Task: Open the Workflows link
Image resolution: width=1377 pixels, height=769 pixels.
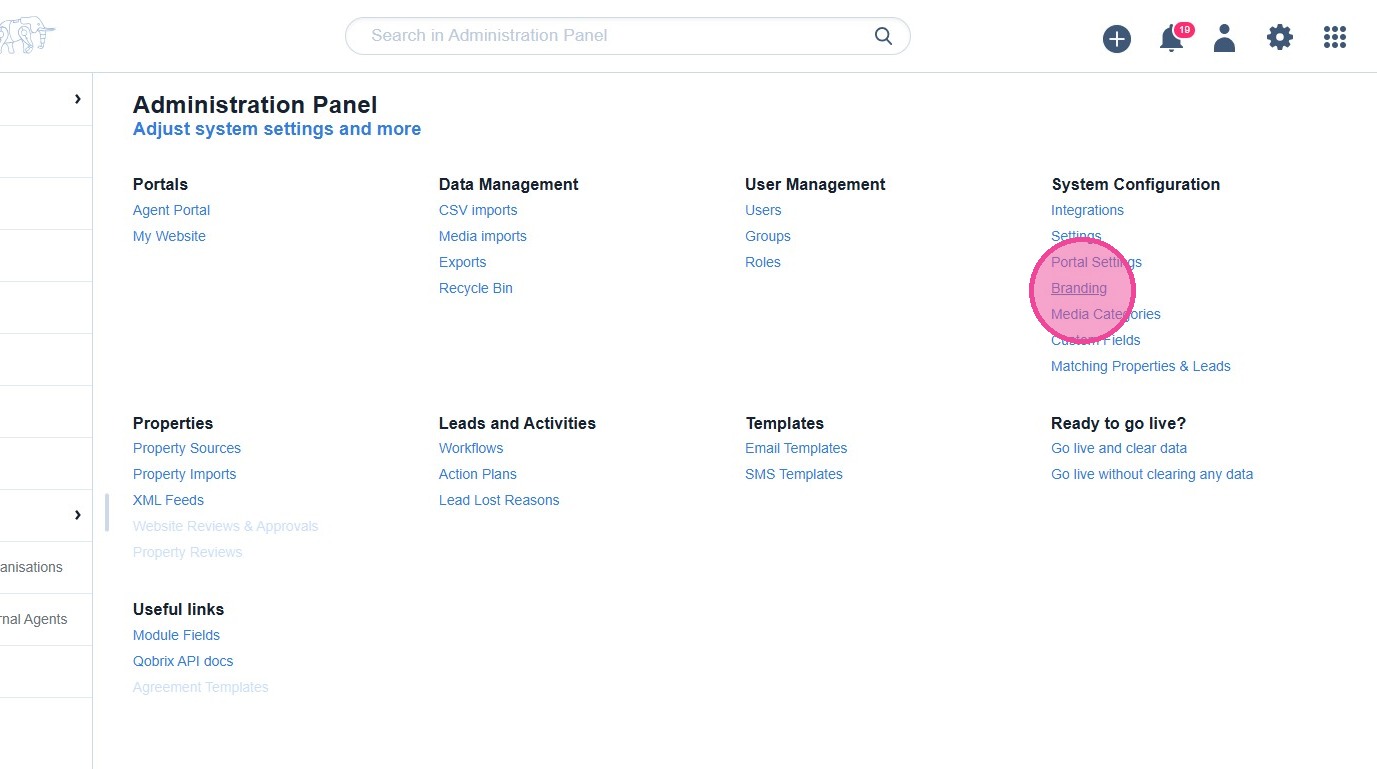Action: (x=471, y=448)
